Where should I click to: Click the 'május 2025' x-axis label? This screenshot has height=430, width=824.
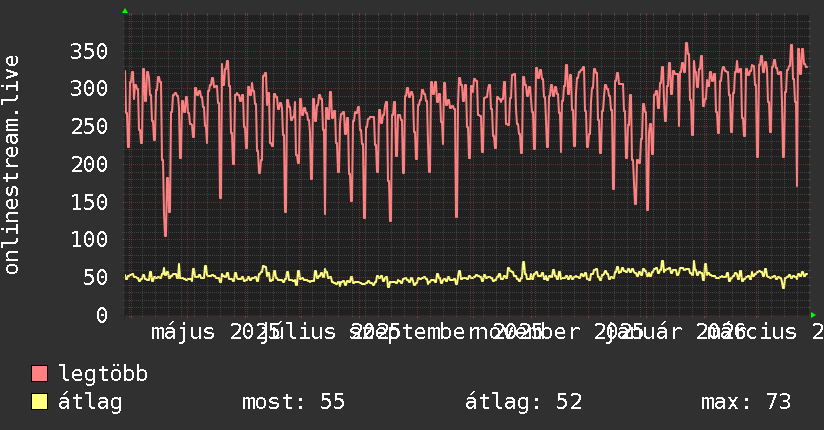point(215,332)
